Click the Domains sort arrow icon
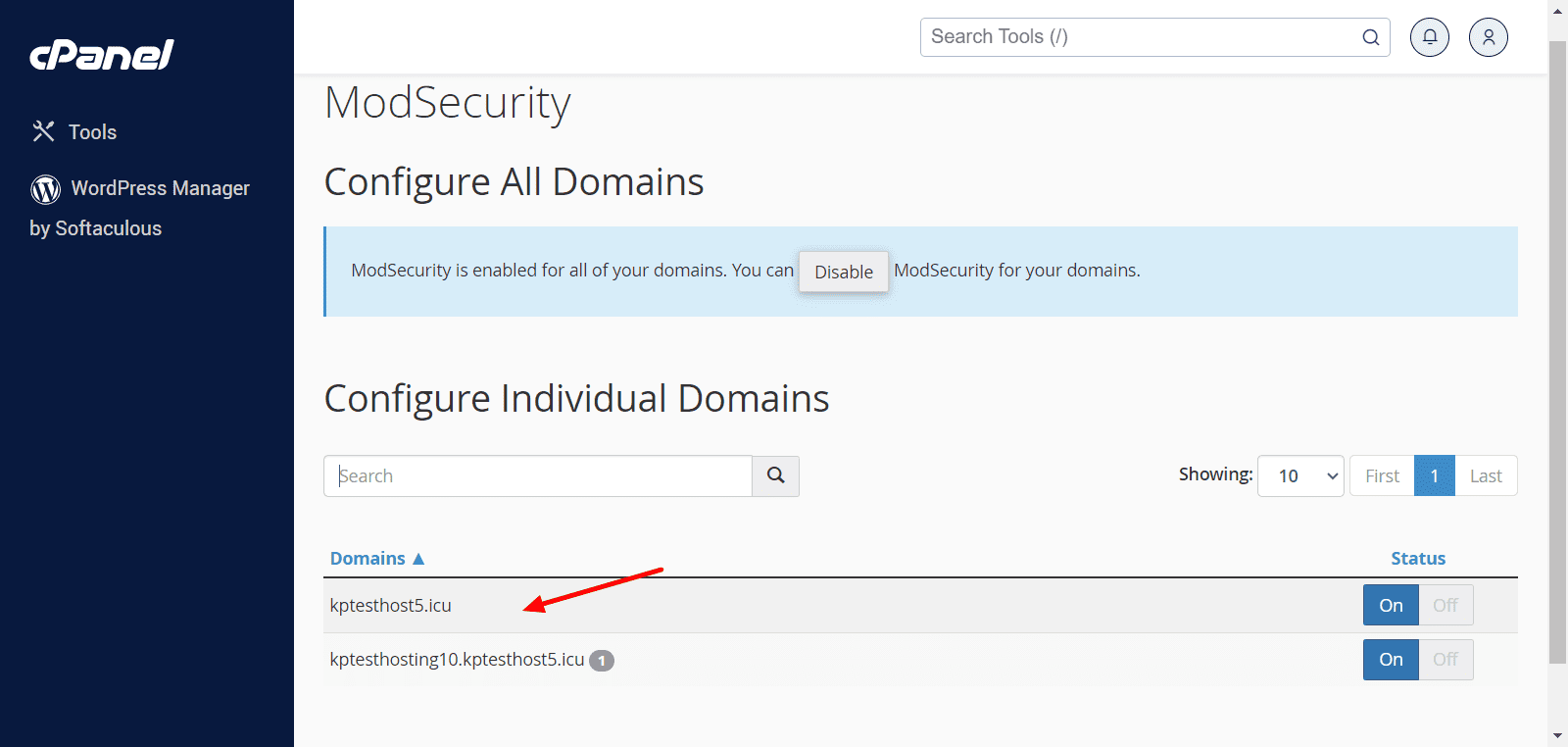1568x747 pixels. [418, 559]
